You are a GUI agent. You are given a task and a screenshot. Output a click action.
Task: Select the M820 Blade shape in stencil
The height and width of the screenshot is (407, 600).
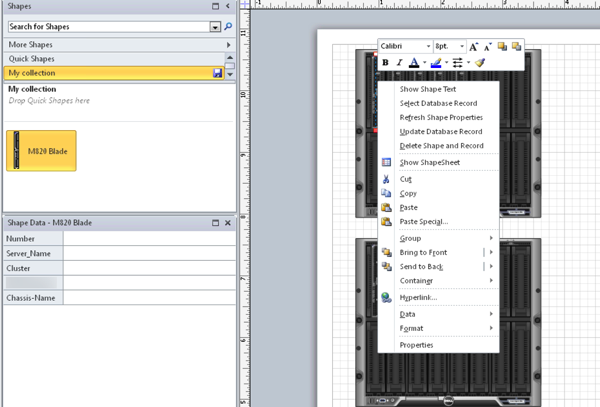(x=41, y=150)
